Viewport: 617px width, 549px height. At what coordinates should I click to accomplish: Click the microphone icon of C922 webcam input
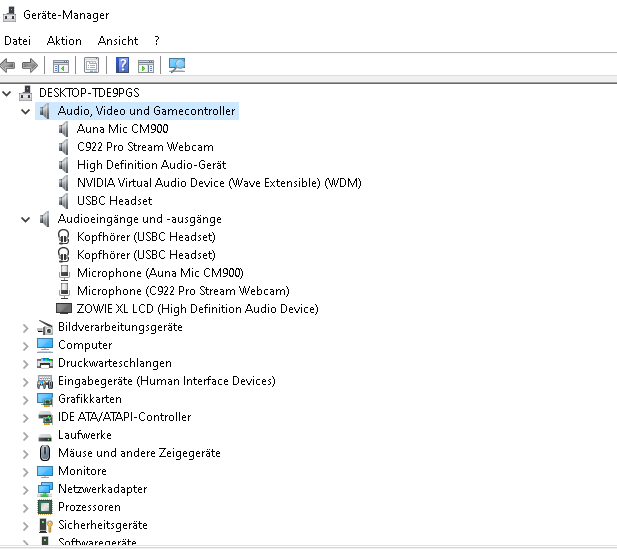pos(64,291)
